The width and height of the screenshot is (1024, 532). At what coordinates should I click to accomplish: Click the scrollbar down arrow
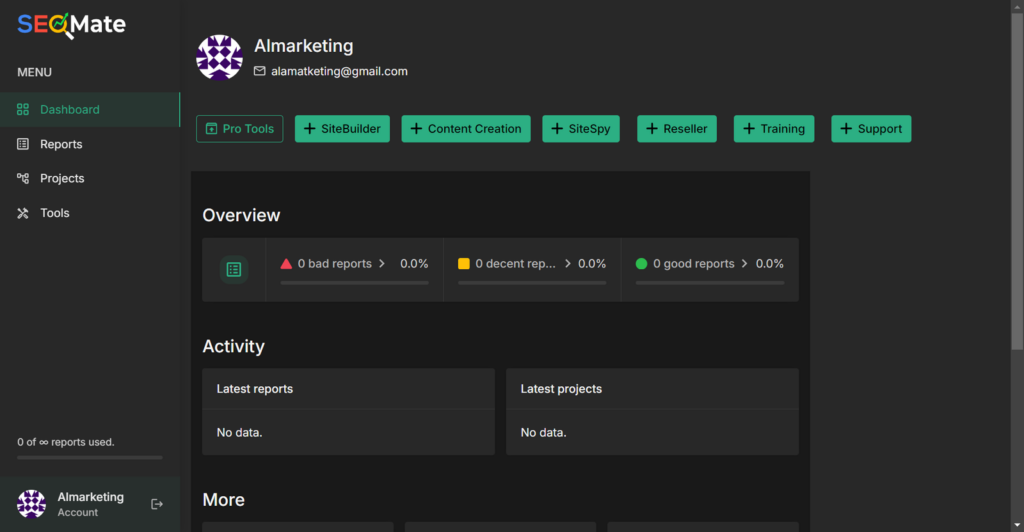pyautogui.click(x=1017, y=525)
